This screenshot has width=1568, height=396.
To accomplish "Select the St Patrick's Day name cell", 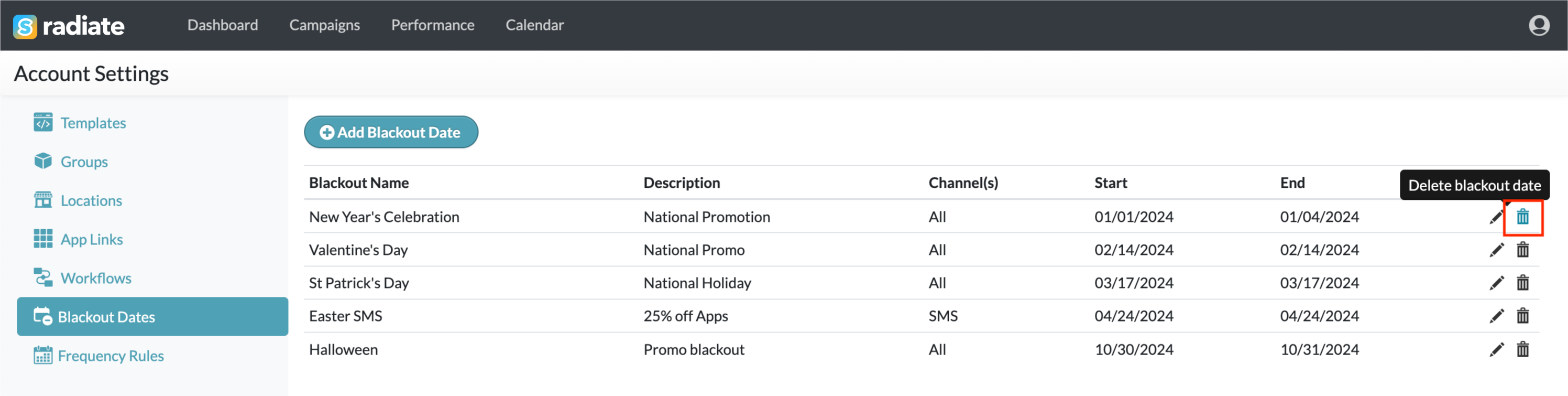I will 358,283.
